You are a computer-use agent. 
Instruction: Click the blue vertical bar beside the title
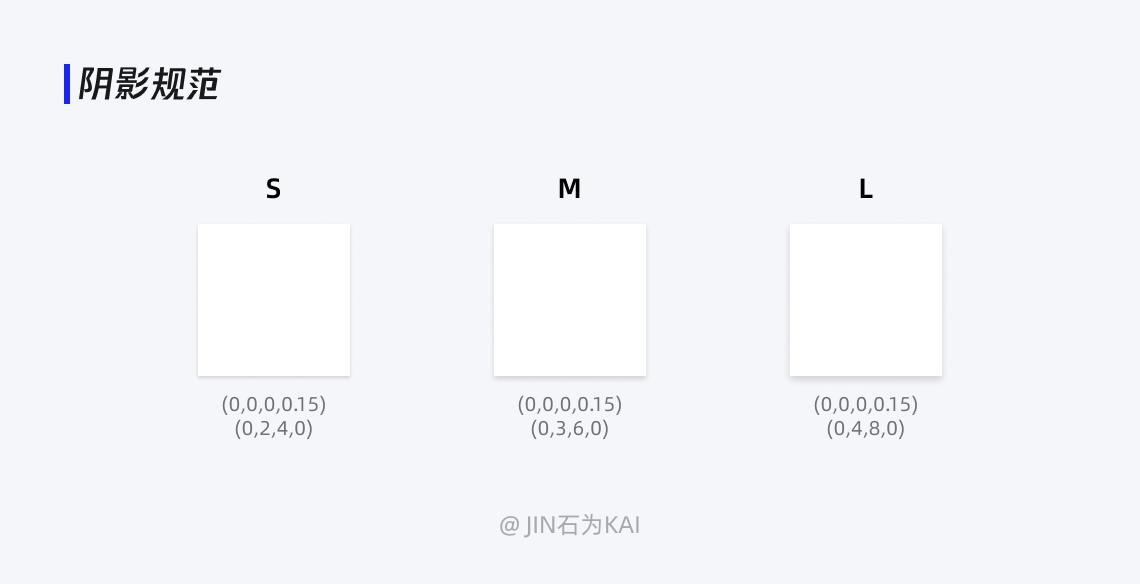67,84
